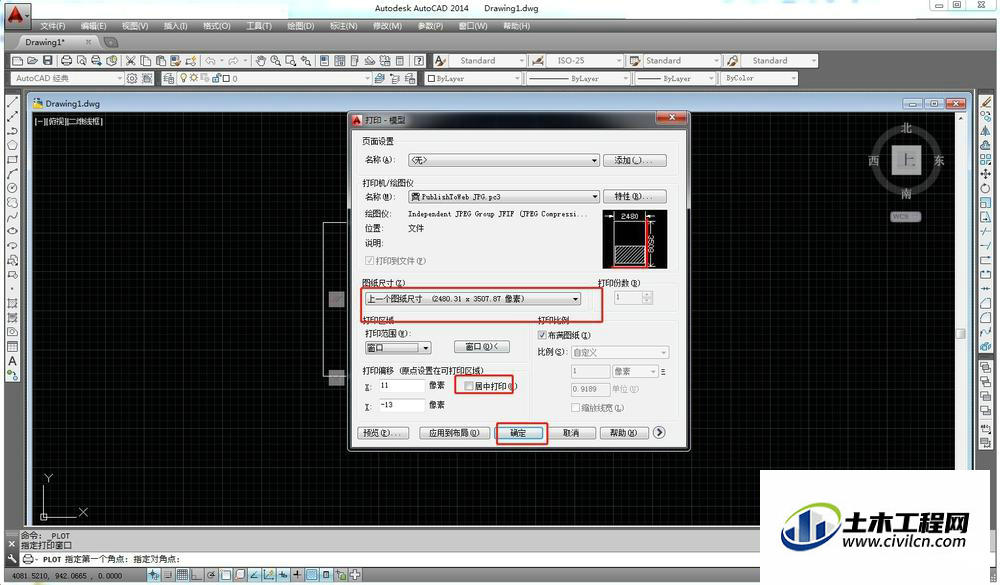This screenshot has height=585, width=1000.
Task: Open the printer name PublishToWeb JPG.pc3 dropdown
Action: (x=504, y=196)
